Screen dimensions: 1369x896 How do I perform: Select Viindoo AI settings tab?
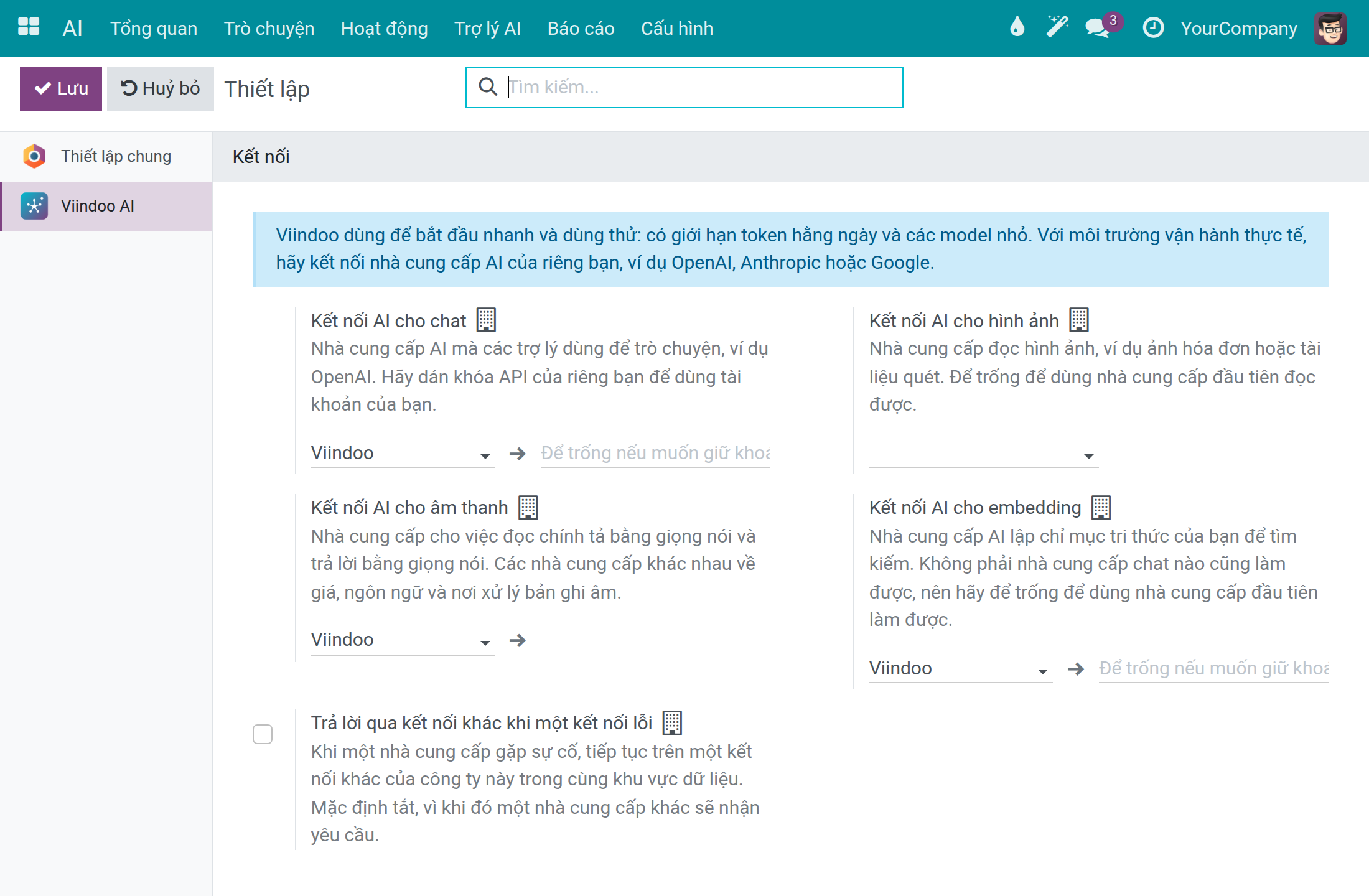point(106,206)
